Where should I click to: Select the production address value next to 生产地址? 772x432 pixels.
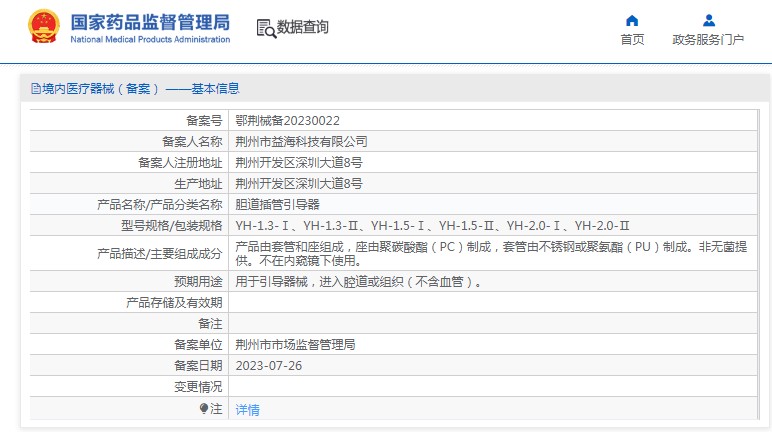(299, 184)
